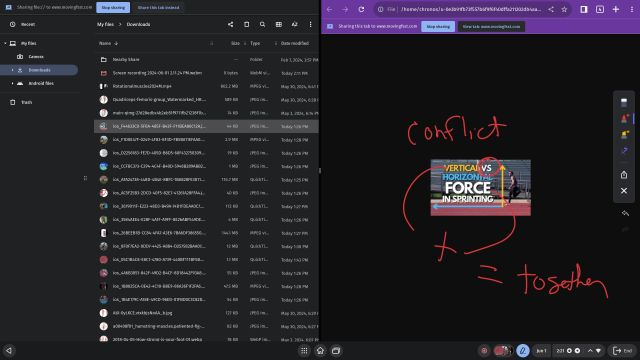Stop the screen recording indicator

click(x=484, y=351)
